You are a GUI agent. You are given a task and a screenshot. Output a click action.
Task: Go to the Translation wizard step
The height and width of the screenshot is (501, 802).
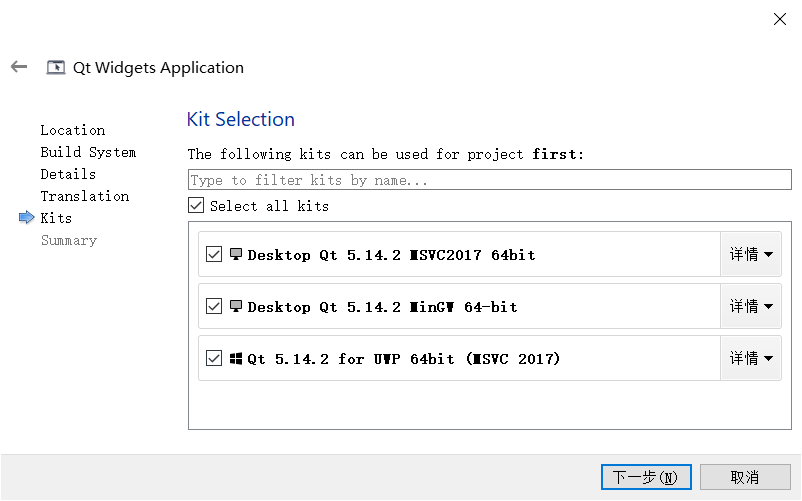point(85,196)
